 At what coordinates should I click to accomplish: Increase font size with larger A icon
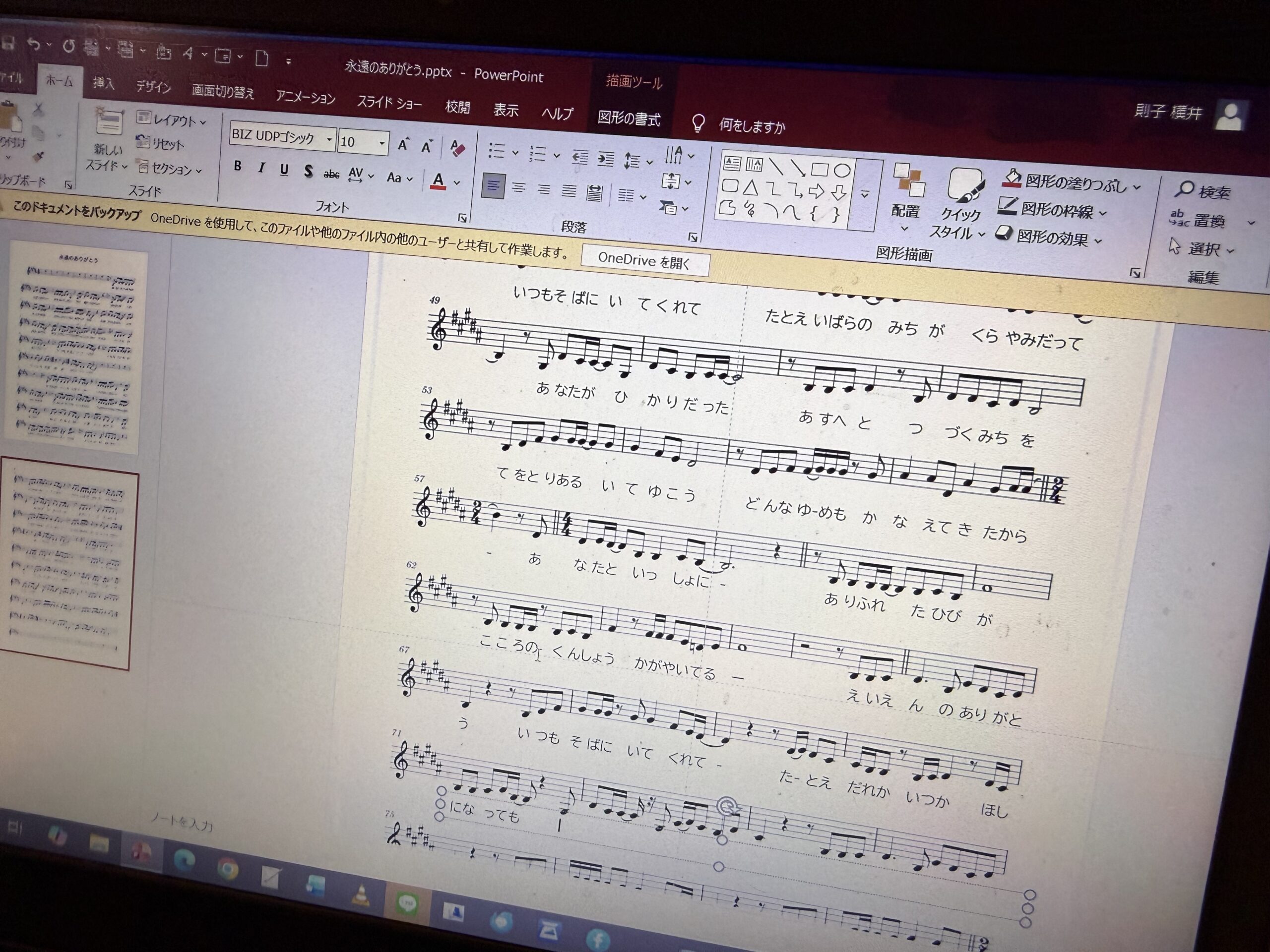(403, 145)
